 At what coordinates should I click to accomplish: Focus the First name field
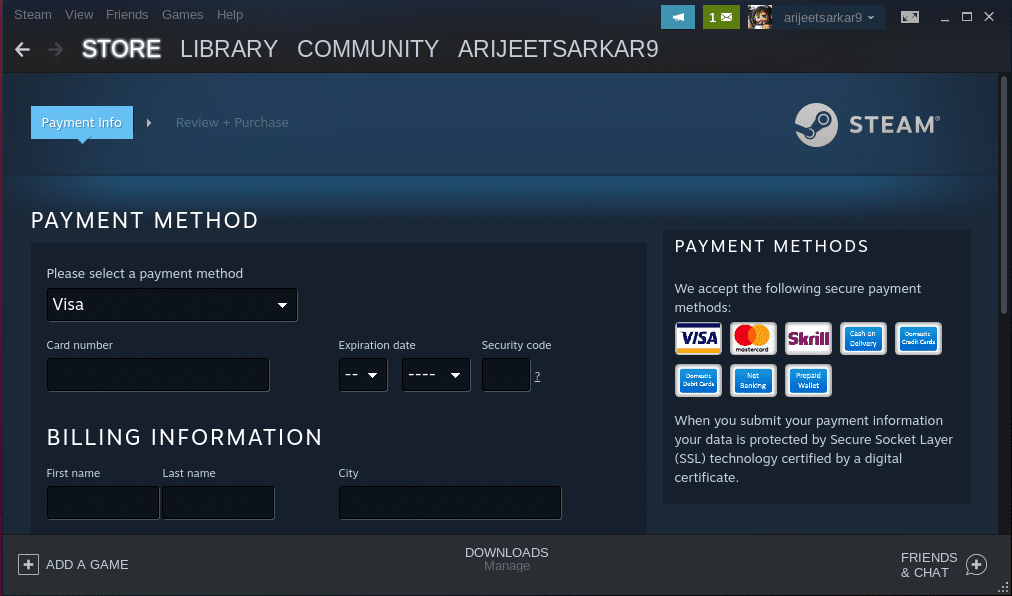(x=103, y=503)
